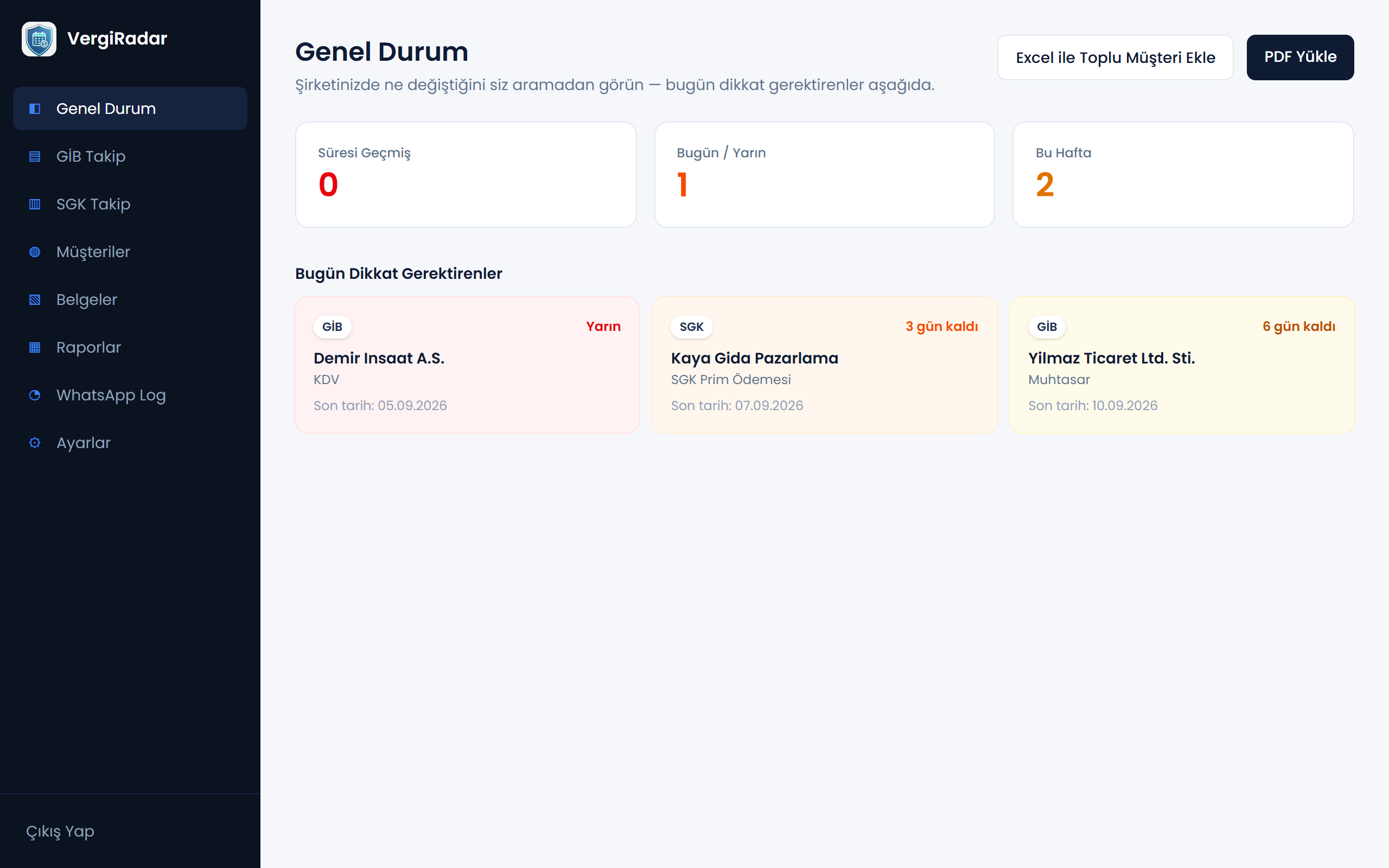Click the WhatsApp Log pie icon

click(x=34, y=394)
